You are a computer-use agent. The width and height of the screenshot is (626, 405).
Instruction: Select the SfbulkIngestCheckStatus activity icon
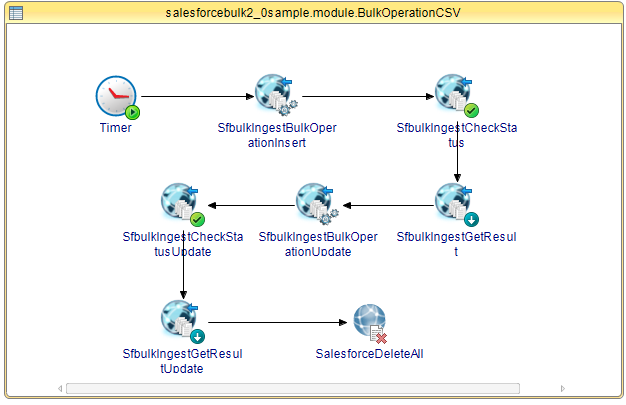[x=457, y=95]
